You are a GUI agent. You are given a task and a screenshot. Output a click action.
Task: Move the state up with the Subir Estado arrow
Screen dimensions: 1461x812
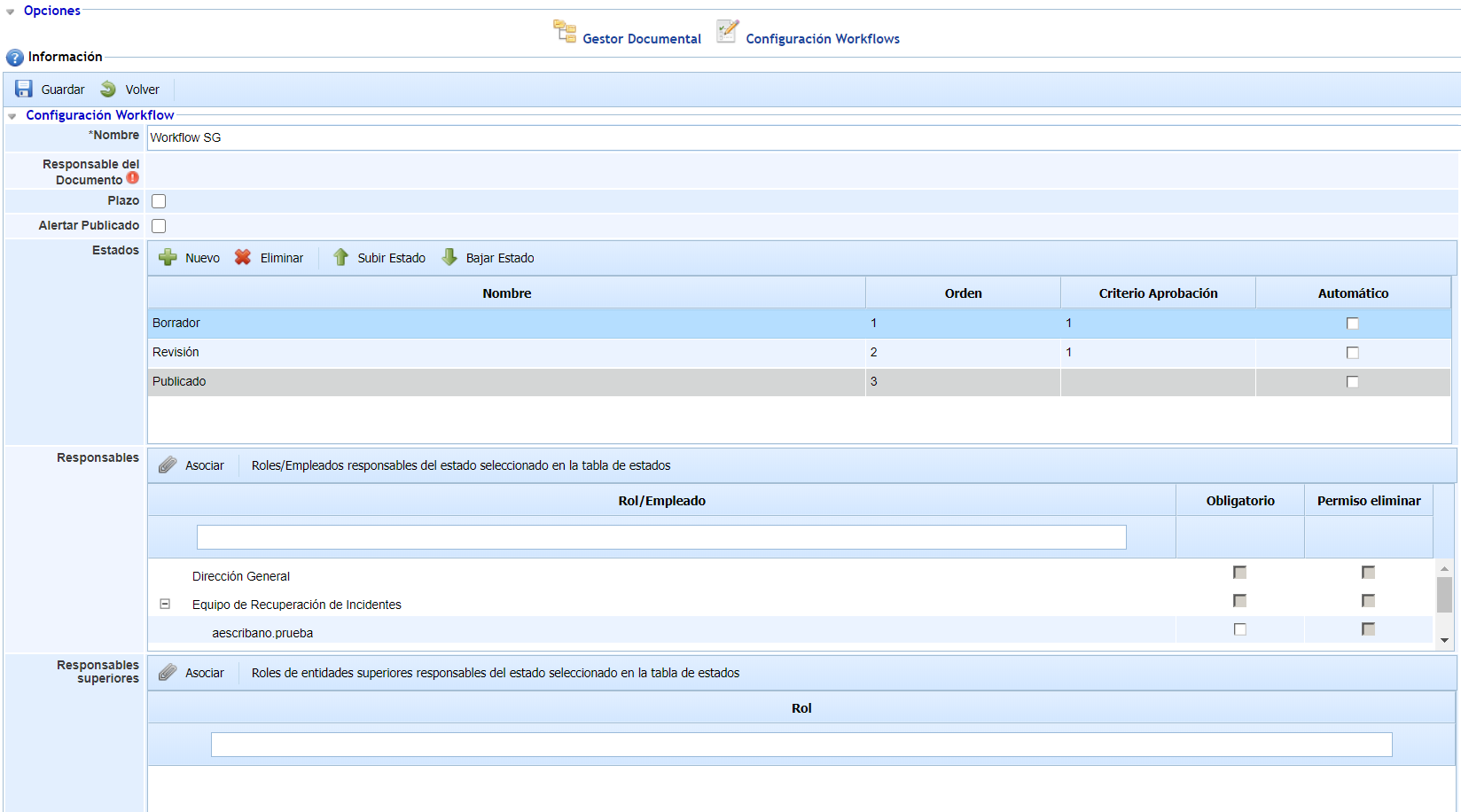340,258
